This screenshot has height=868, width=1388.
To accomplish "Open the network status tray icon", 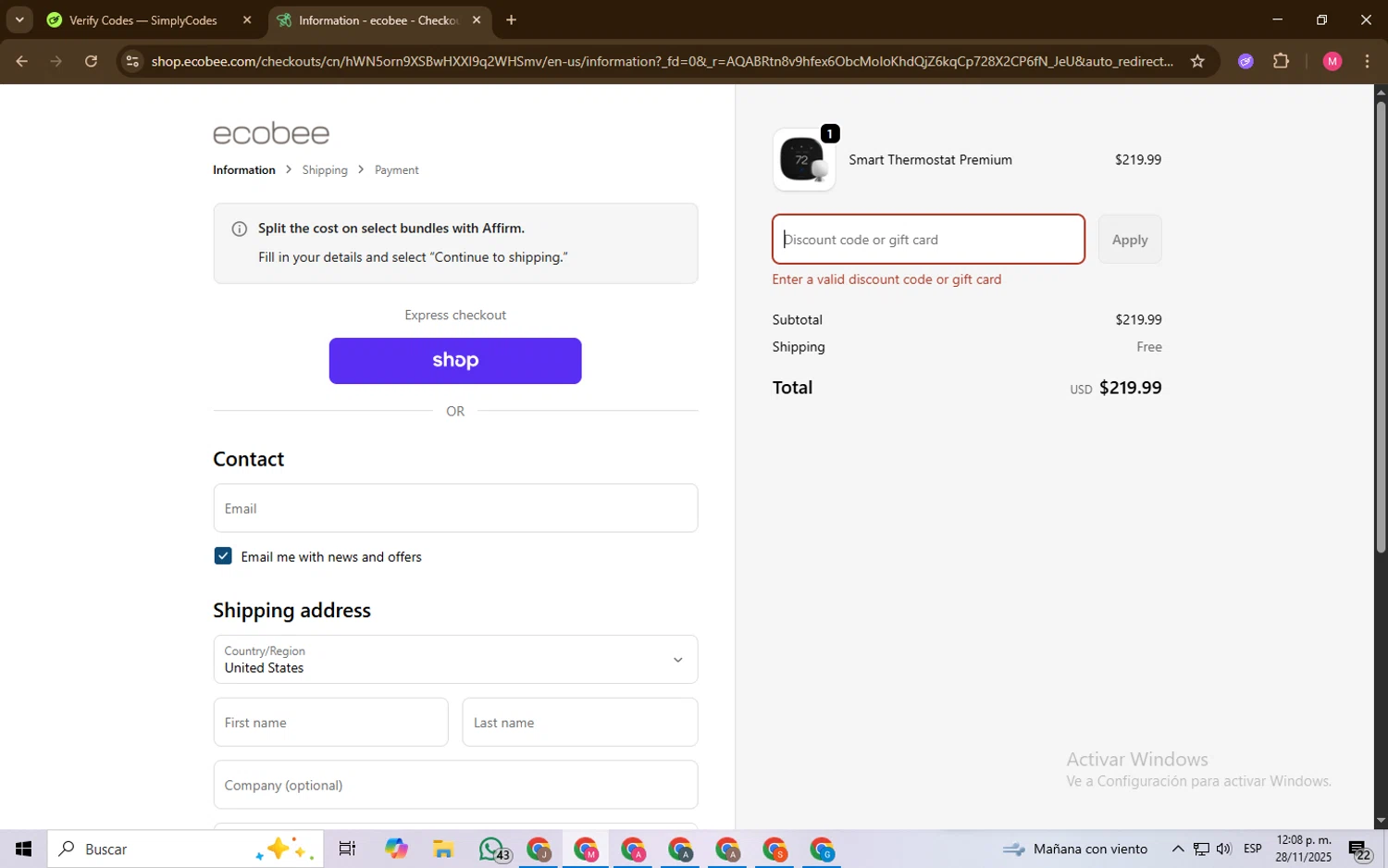I will coord(1201,849).
